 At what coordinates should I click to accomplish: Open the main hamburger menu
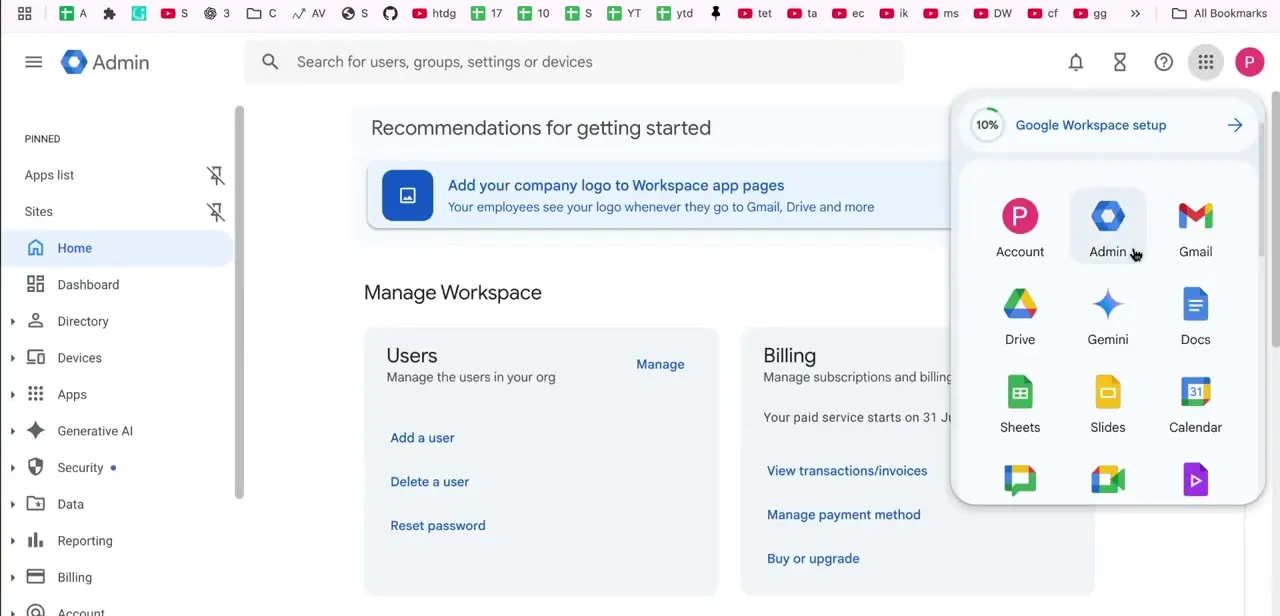click(34, 62)
